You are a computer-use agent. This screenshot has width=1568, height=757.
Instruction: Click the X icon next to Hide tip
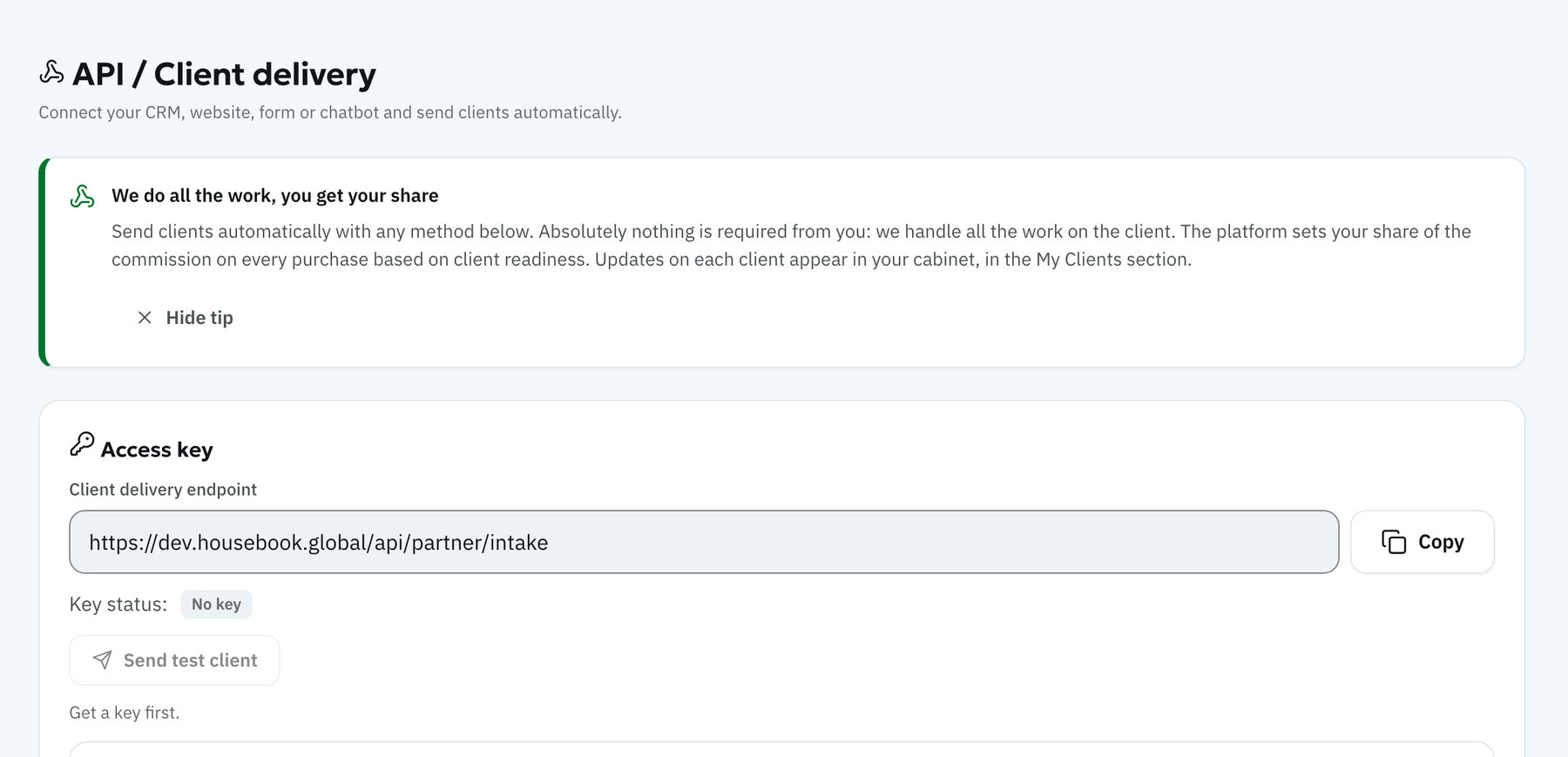(x=145, y=318)
